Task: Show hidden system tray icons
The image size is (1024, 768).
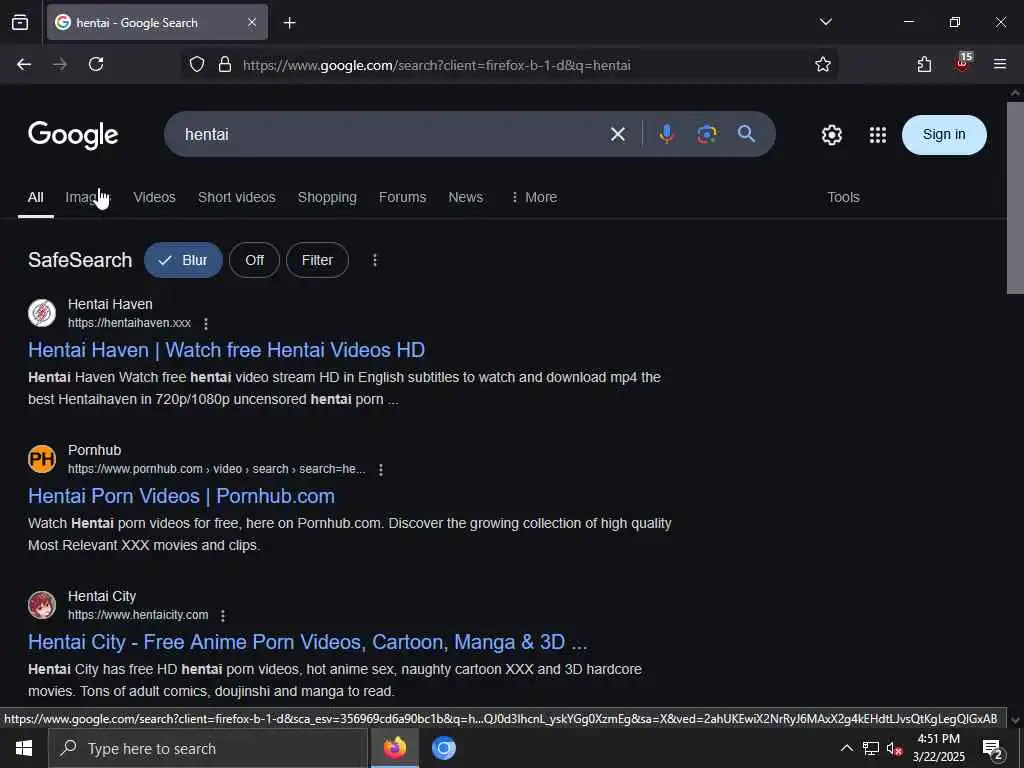Action: coord(846,748)
